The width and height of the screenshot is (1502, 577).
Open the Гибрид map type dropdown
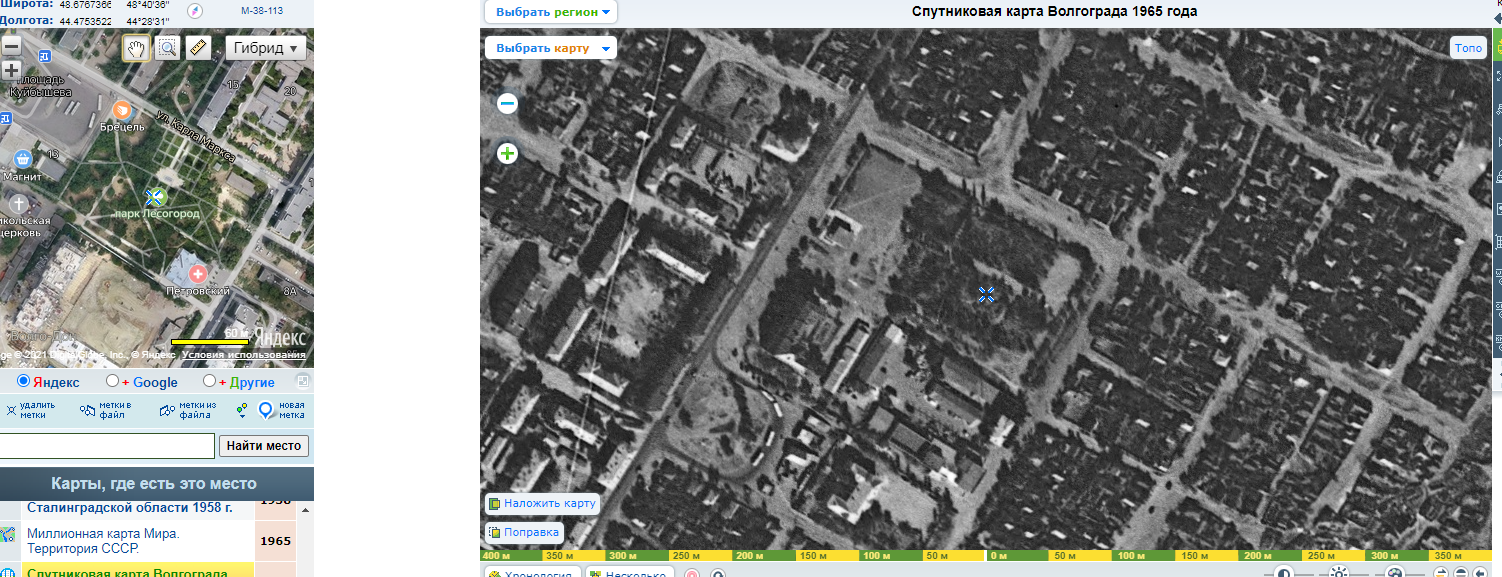point(267,48)
